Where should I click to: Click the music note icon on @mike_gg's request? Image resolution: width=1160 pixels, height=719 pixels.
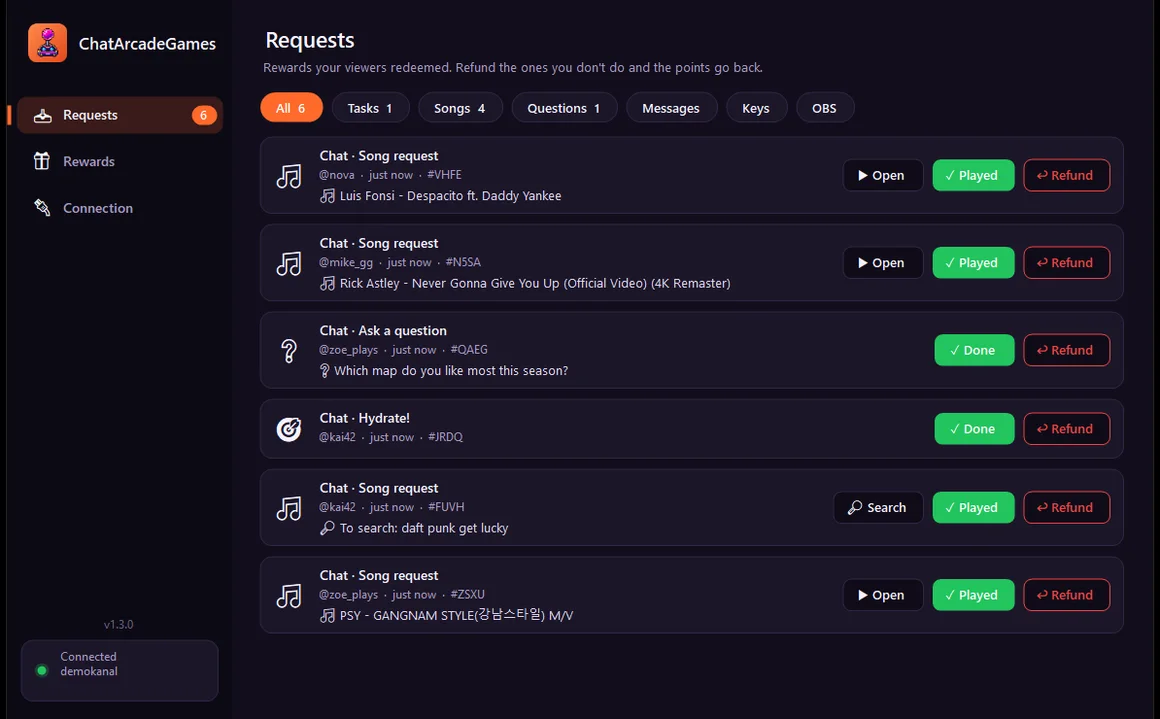pos(289,263)
